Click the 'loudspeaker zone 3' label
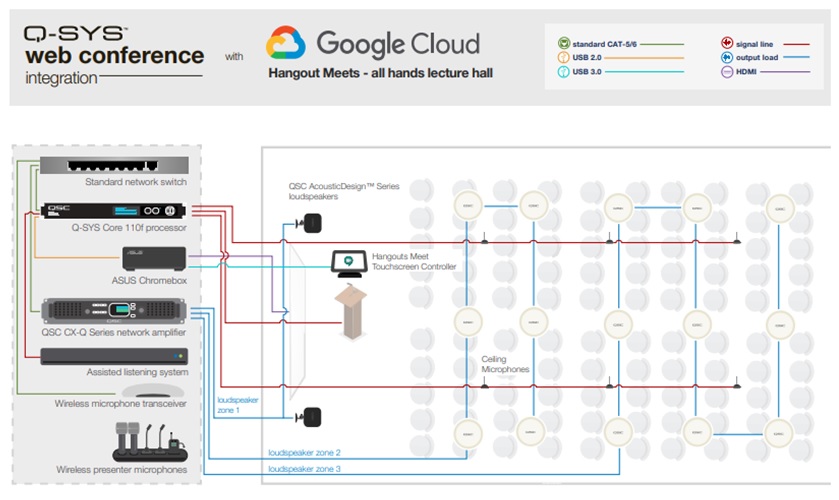Screen dimensions: 839x500 pyautogui.click(x=304, y=469)
